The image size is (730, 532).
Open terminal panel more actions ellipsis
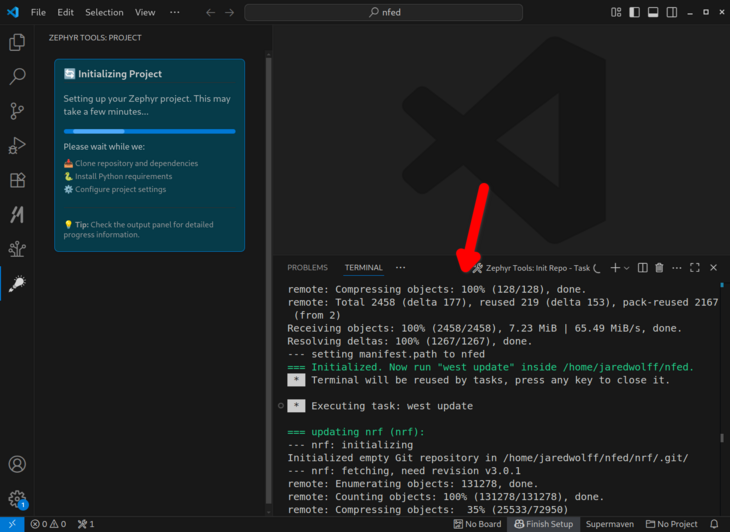pyautogui.click(x=676, y=268)
